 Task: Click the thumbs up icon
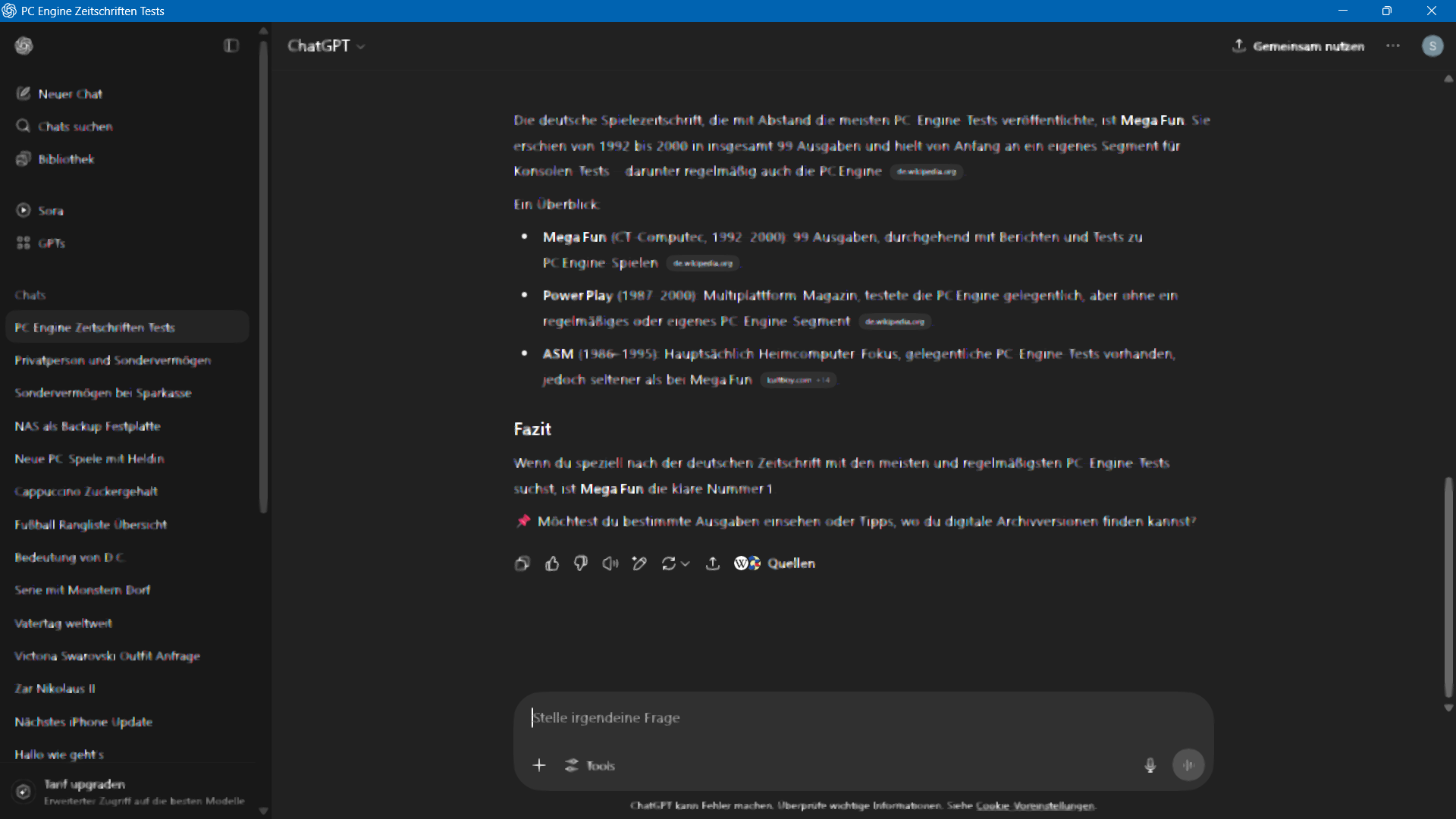552,563
